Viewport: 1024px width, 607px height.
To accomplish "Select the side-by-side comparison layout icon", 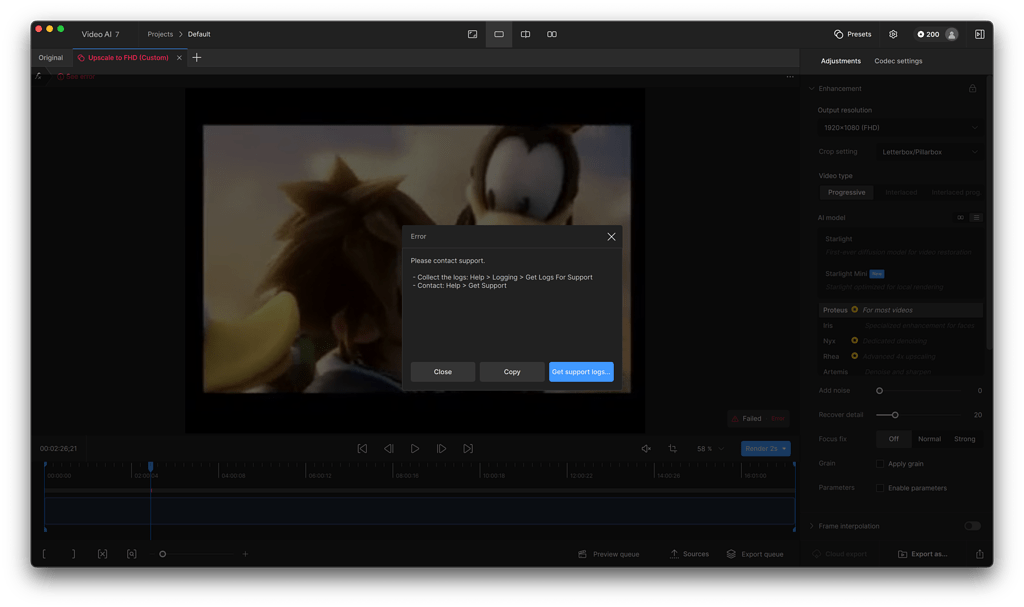I will tap(552, 34).
